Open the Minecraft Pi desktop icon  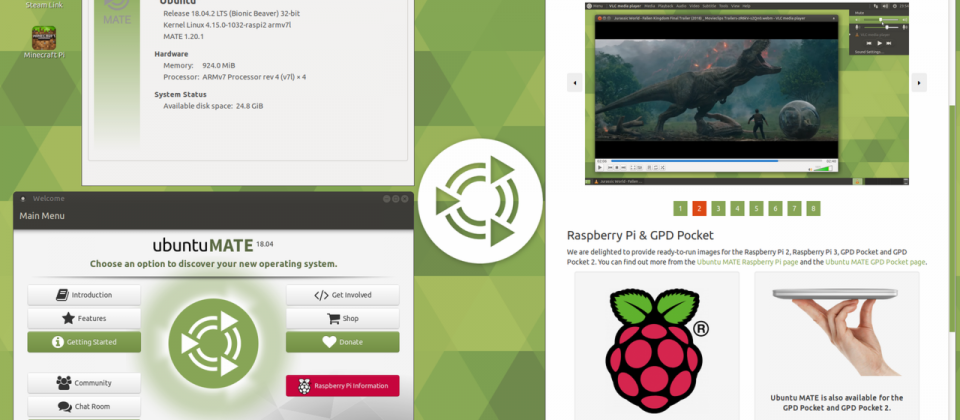pos(44,42)
